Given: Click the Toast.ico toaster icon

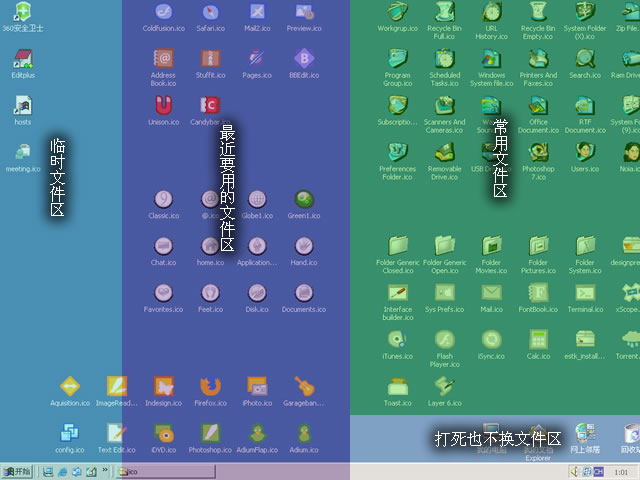Looking at the screenshot, I should pyautogui.click(x=397, y=387).
